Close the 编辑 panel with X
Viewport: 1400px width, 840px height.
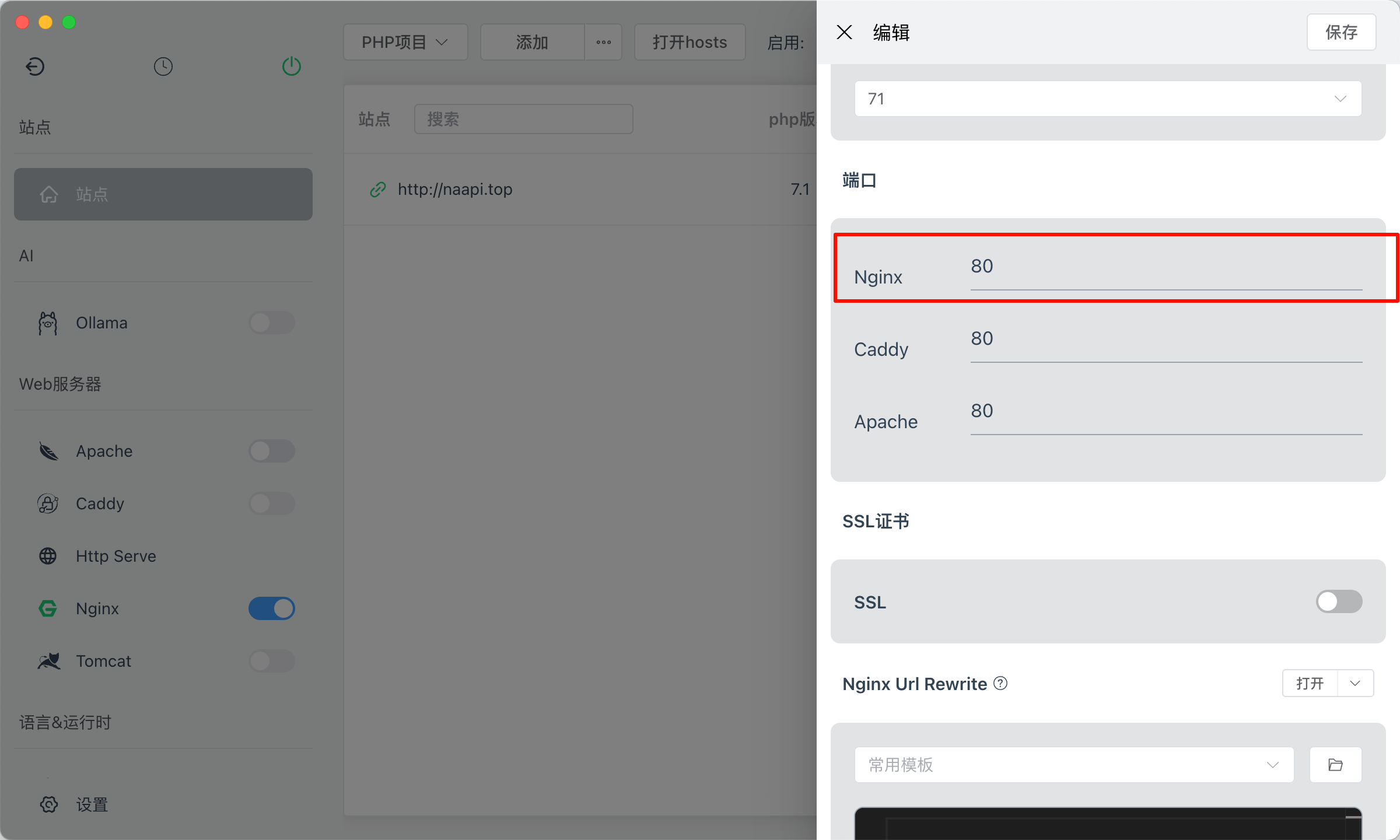tap(845, 32)
